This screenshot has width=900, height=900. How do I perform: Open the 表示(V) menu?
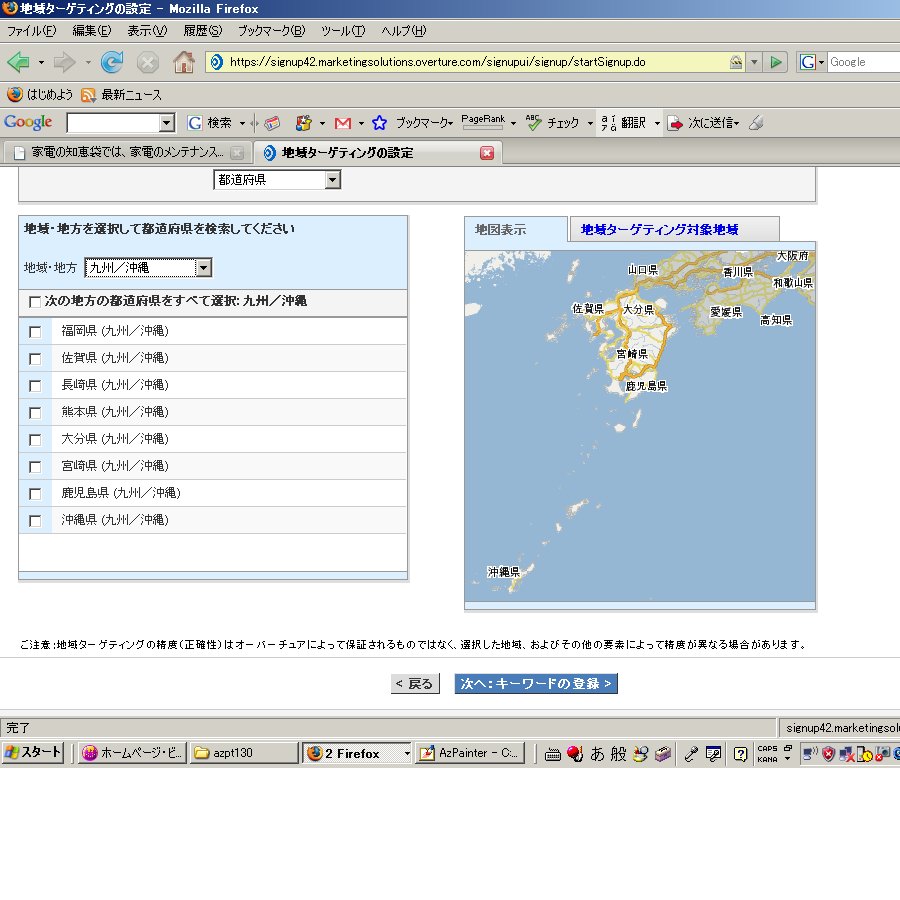(147, 31)
